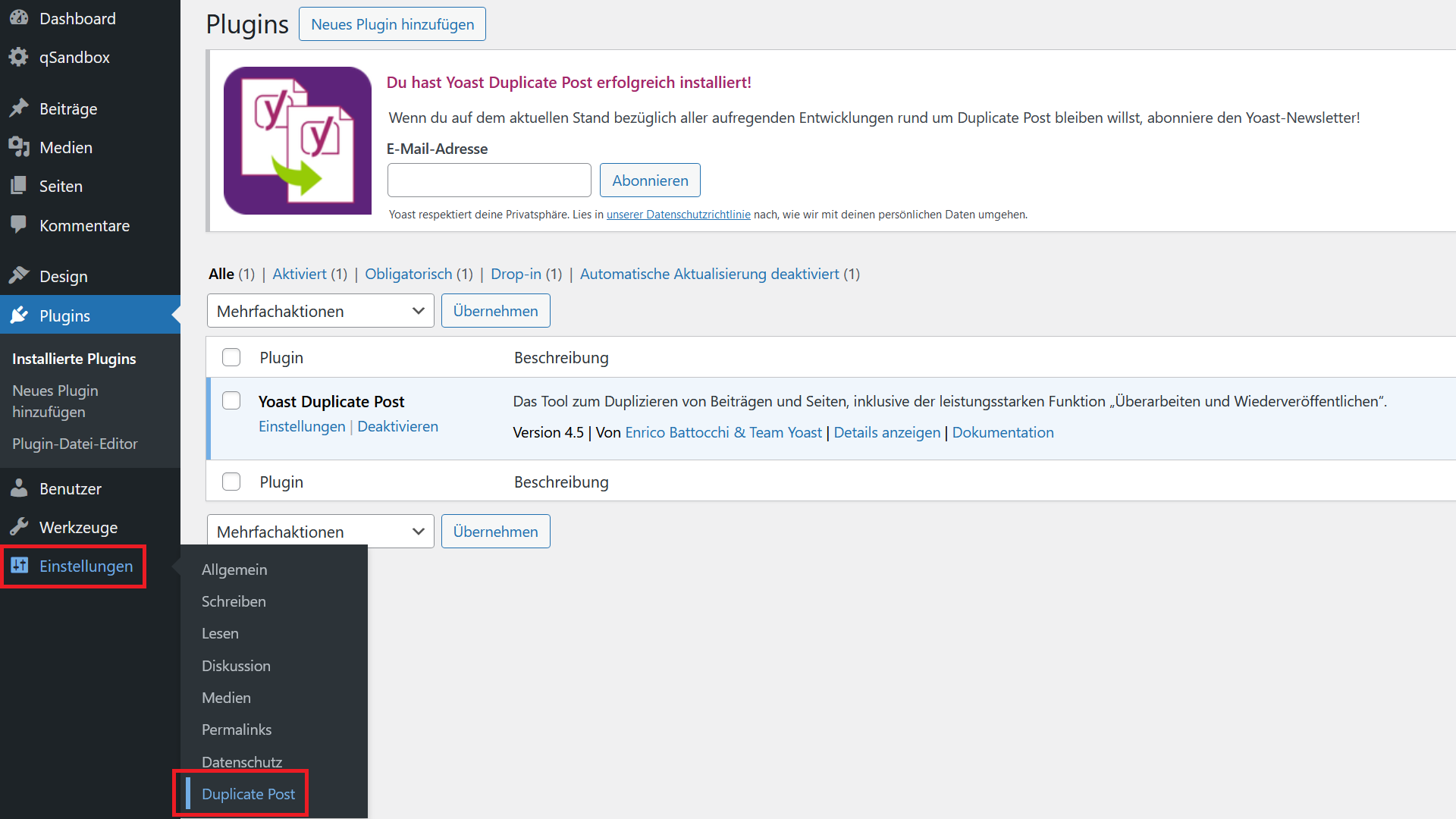Open Enrico Battocchi & Team Yoast link
Viewport: 1456px width, 819px height.
[723, 432]
